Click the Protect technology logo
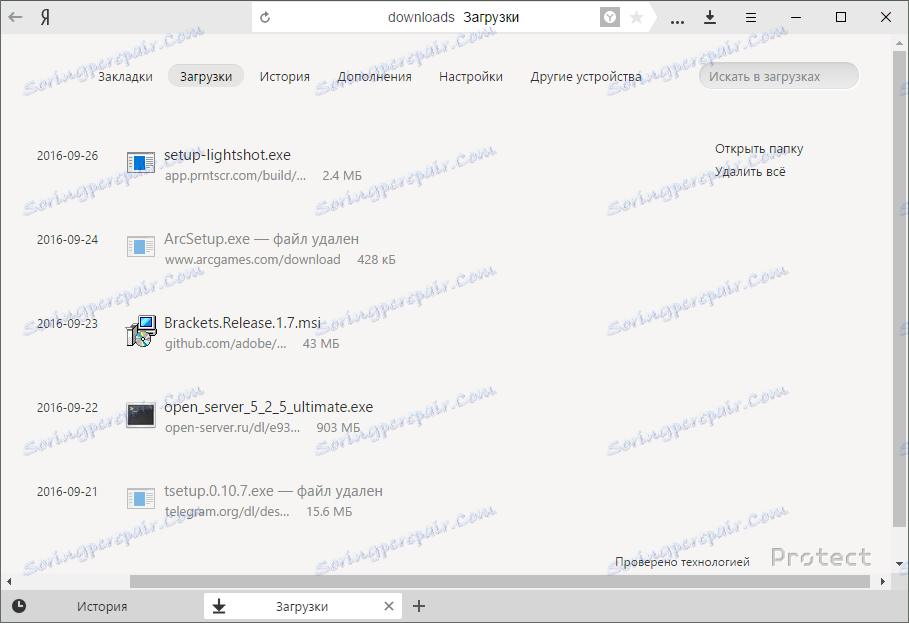This screenshot has height=624, width=909. click(821, 557)
